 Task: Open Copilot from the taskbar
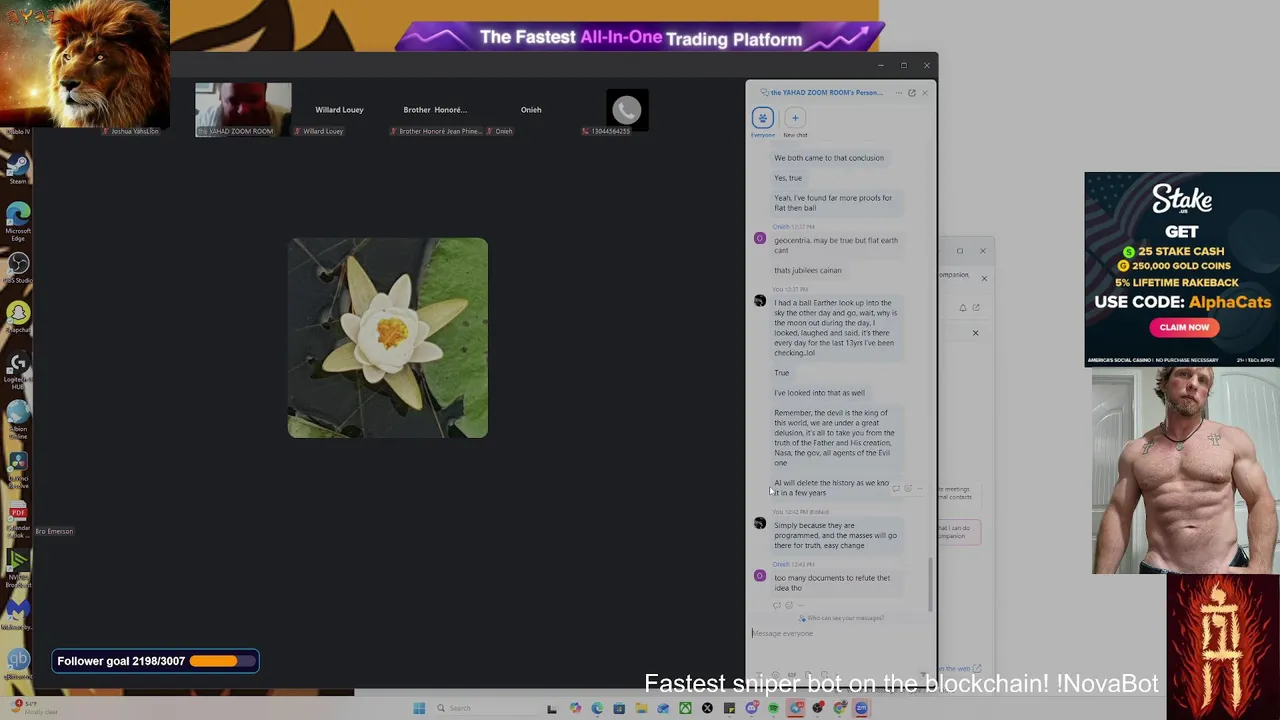tap(575, 708)
